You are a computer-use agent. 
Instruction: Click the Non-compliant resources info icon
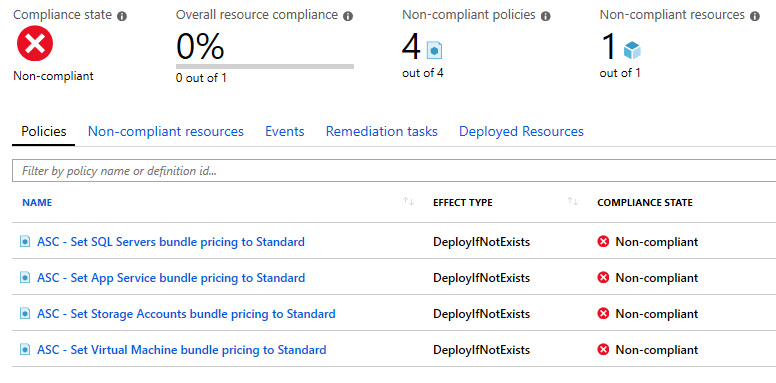tap(754, 16)
